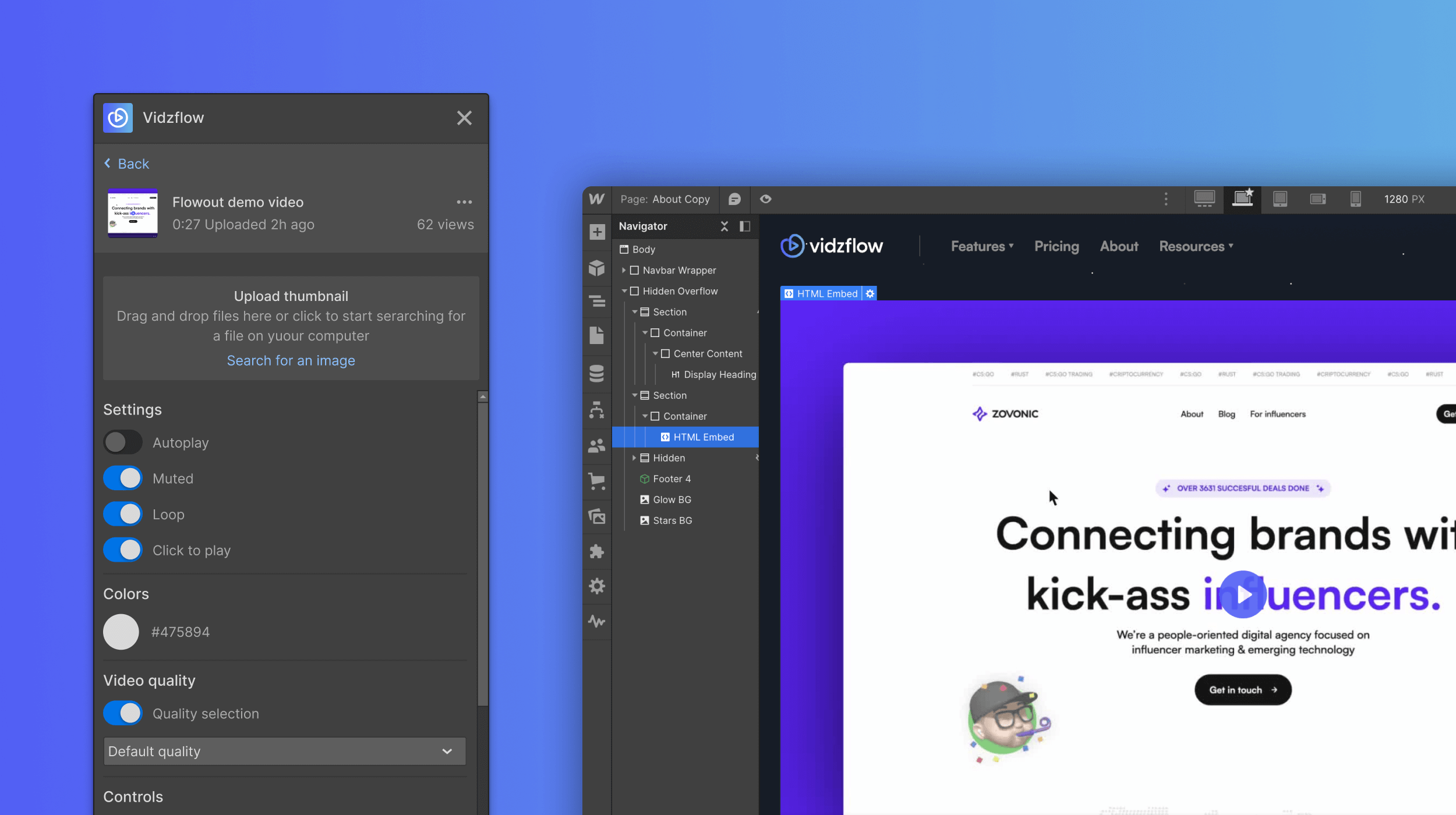Open the Add Elements panel
This screenshot has height=815, width=1456.
[597, 232]
